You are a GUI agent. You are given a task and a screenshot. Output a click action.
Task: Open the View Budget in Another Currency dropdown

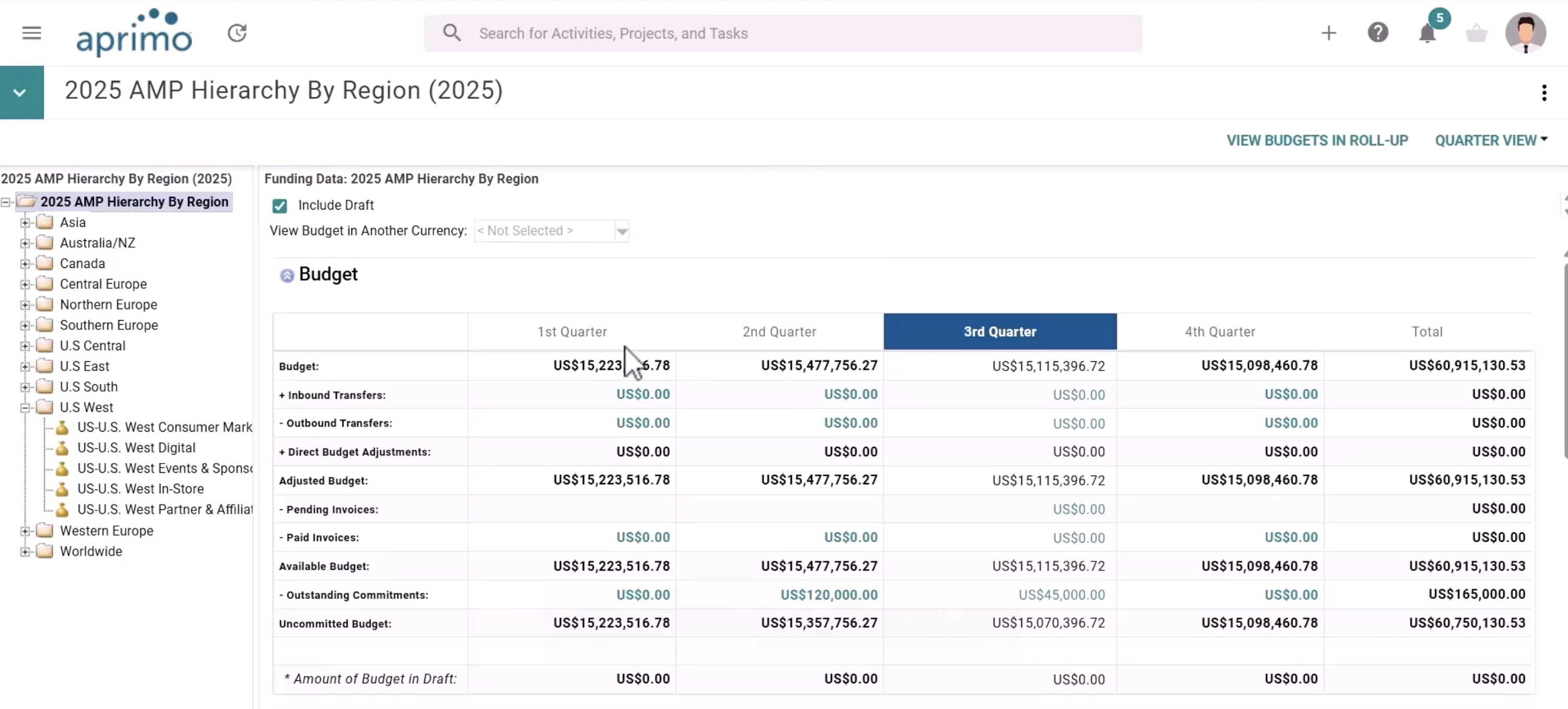622,231
